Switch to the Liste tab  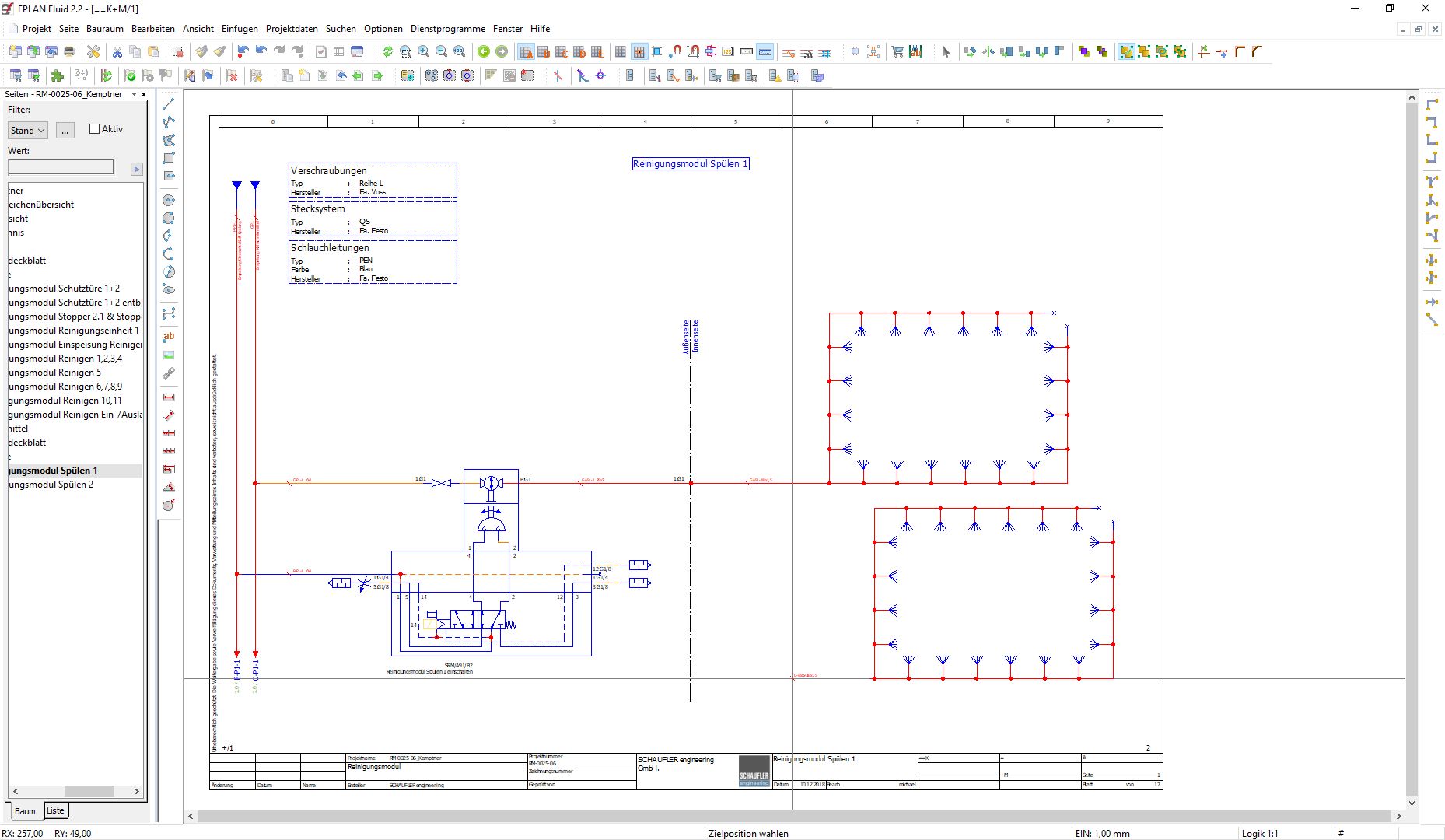coord(55,810)
